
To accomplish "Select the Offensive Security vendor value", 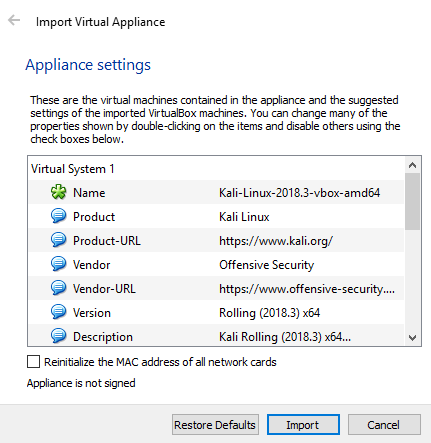I will point(266,265).
